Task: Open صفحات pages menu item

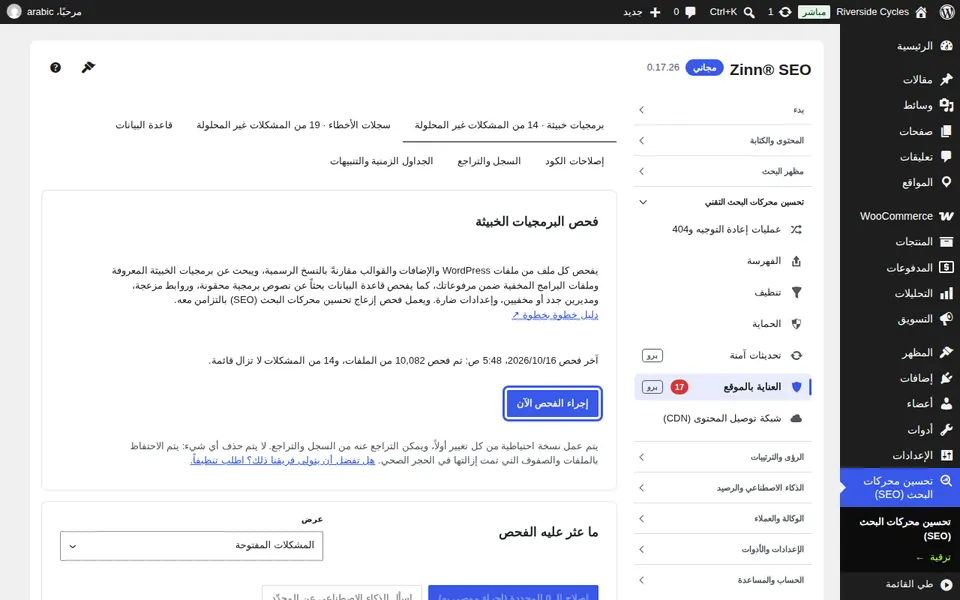Action: click(900, 131)
